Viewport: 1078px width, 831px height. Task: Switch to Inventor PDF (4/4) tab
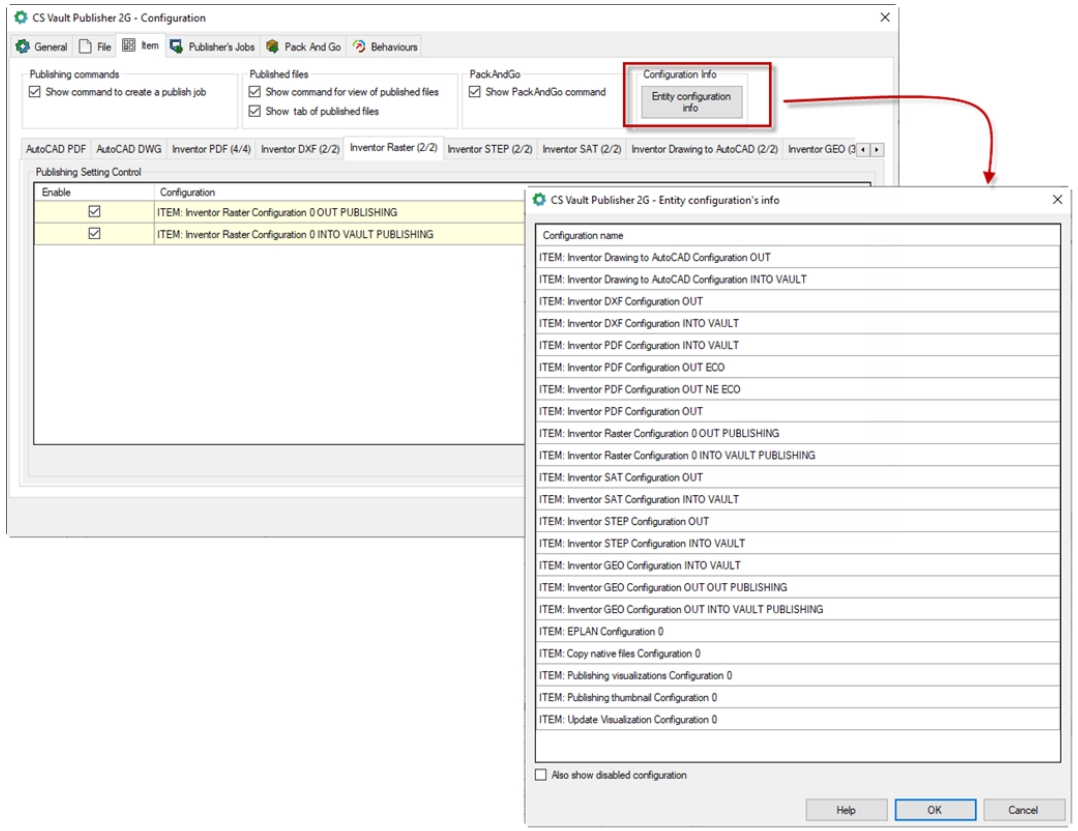point(210,149)
